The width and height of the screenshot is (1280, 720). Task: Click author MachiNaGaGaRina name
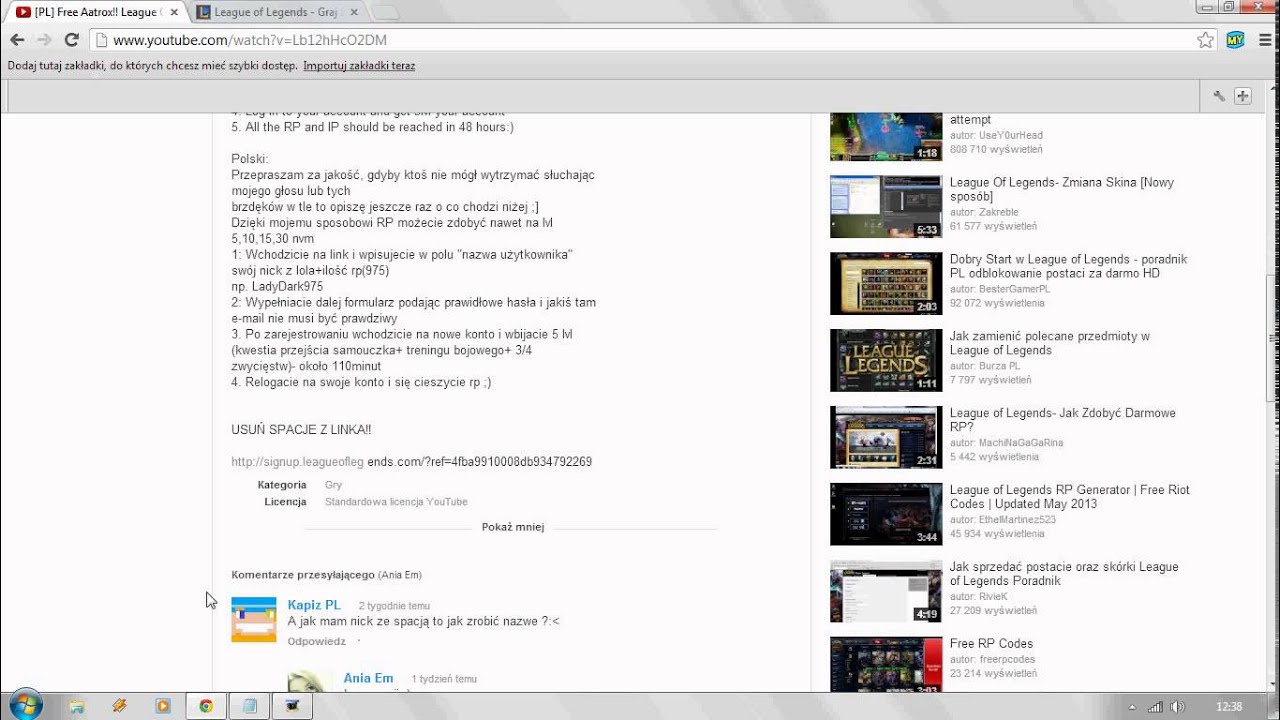1020,443
